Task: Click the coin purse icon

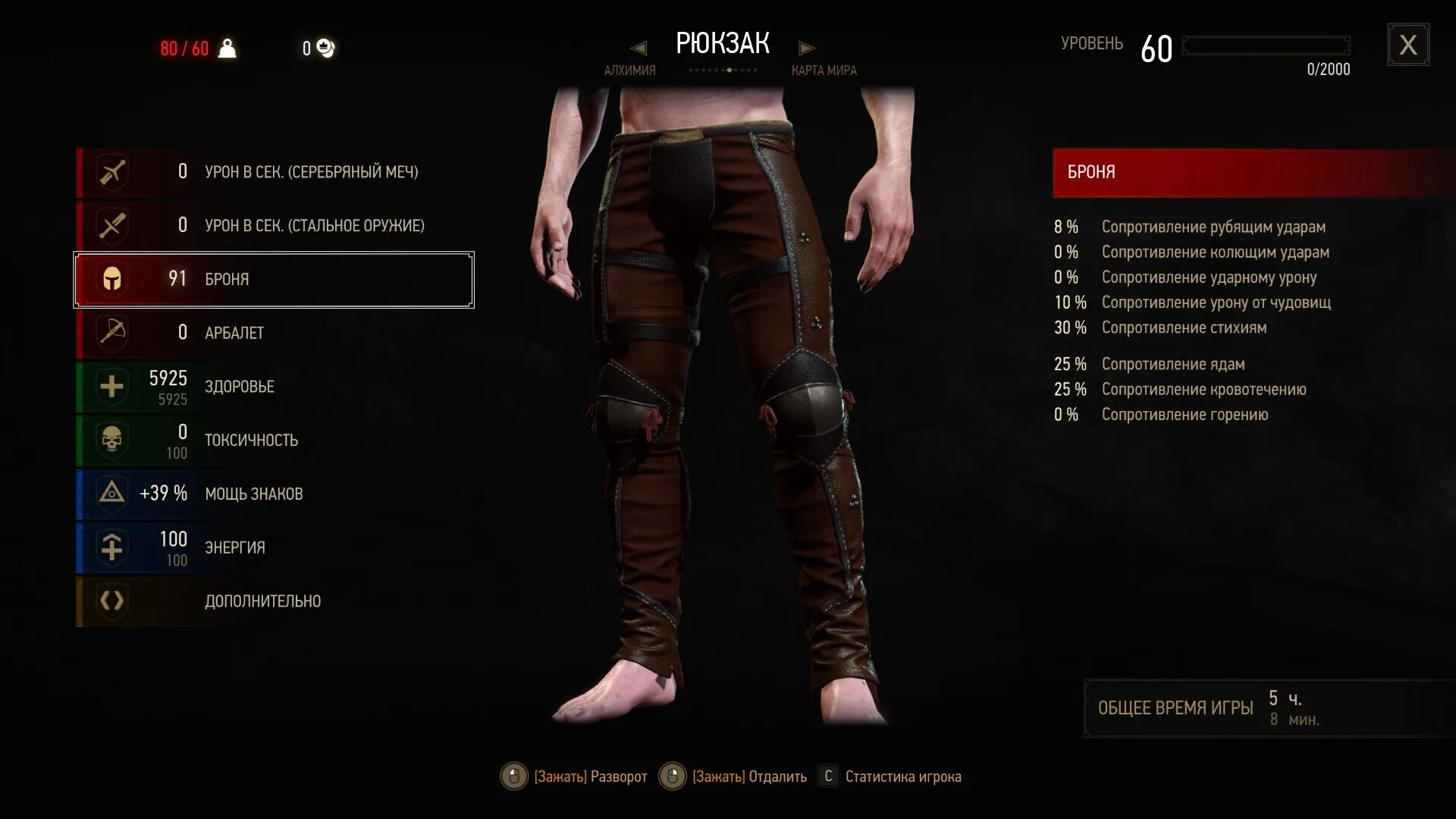Action: click(325, 49)
